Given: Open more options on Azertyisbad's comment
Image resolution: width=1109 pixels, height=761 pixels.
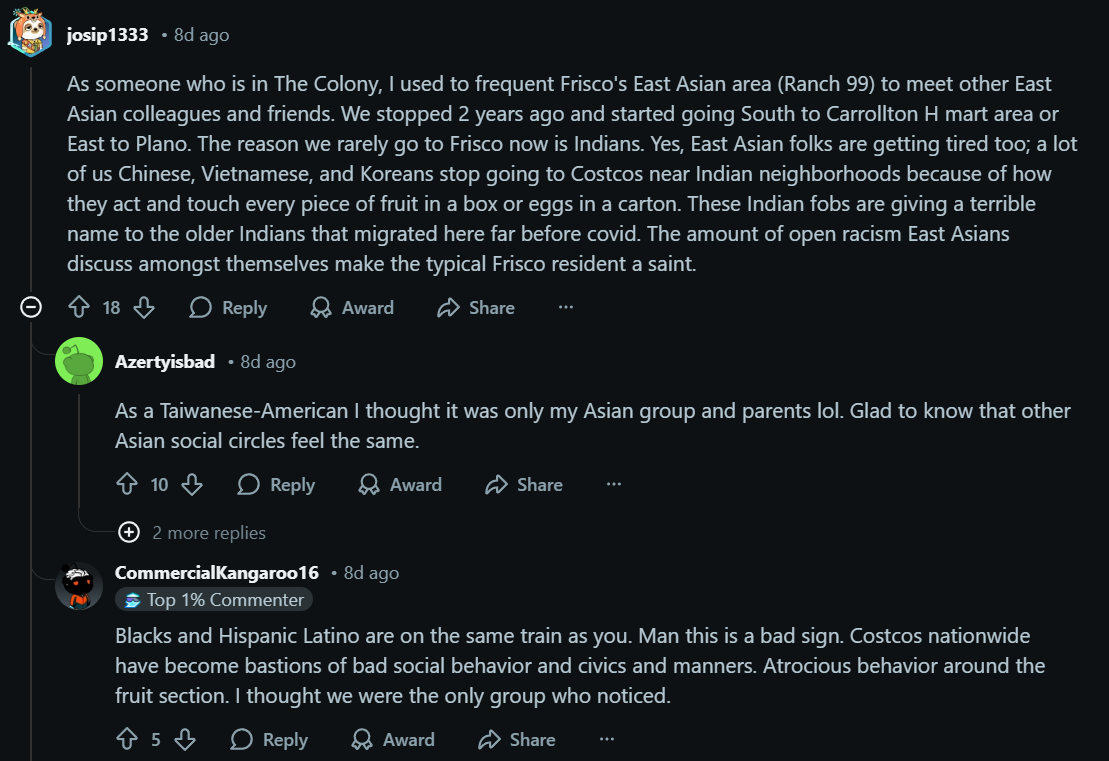Looking at the screenshot, I should point(614,485).
